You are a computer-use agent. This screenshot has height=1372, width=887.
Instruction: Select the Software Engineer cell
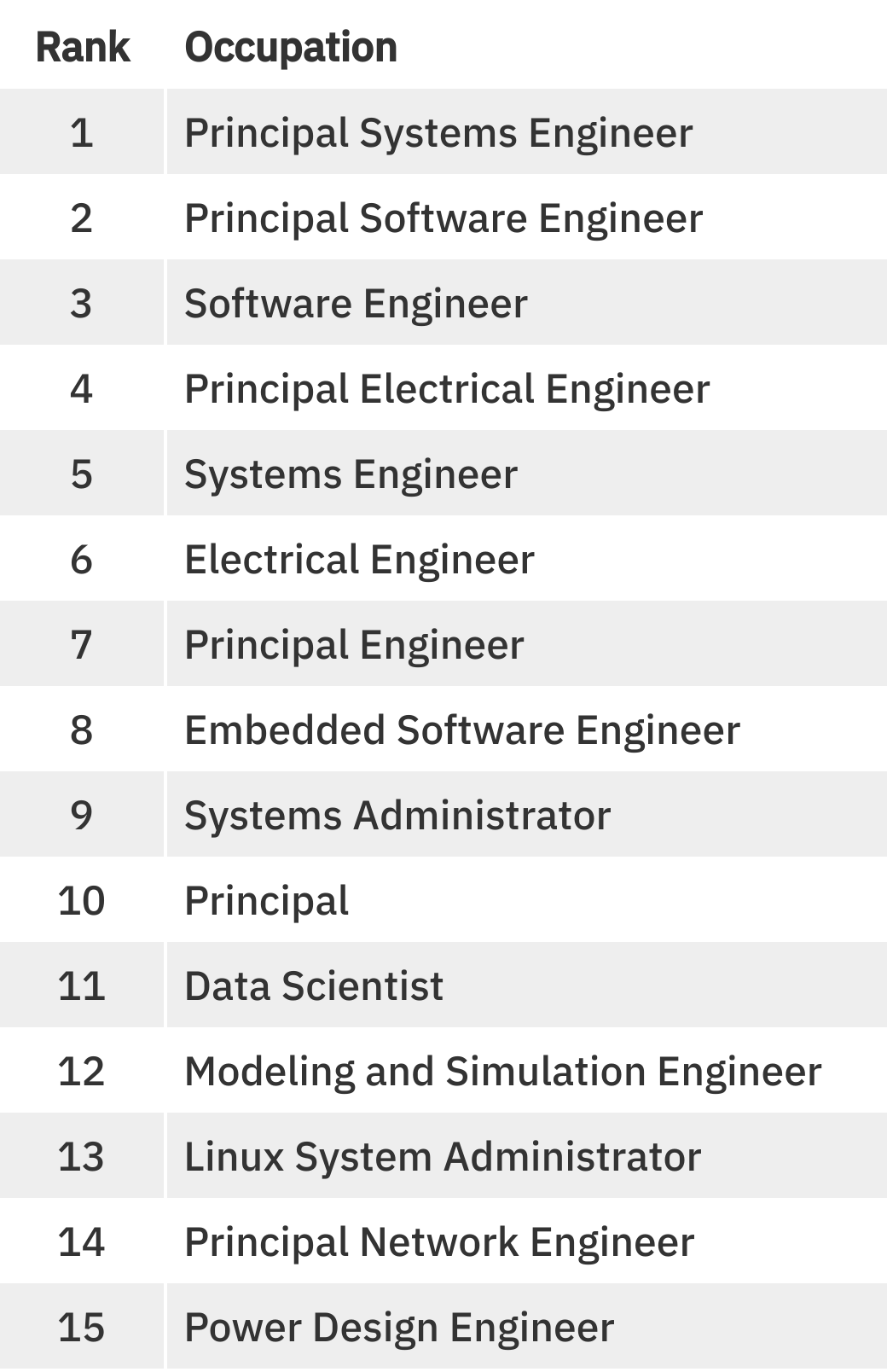356,304
